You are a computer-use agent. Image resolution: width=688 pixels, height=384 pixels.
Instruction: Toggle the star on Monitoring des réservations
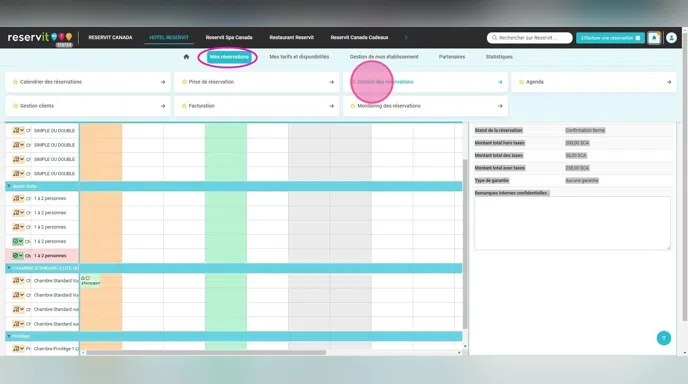coord(353,106)
